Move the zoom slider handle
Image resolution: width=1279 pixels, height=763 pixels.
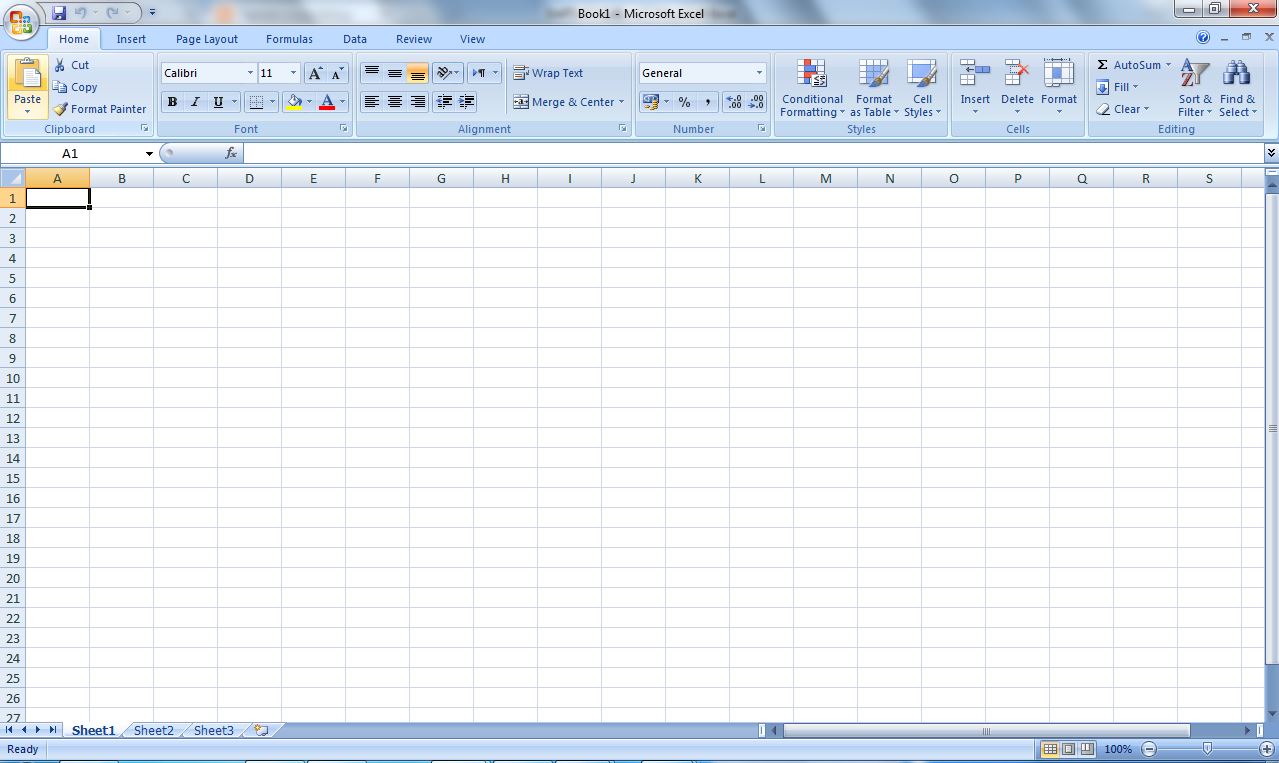point(1207,748)
